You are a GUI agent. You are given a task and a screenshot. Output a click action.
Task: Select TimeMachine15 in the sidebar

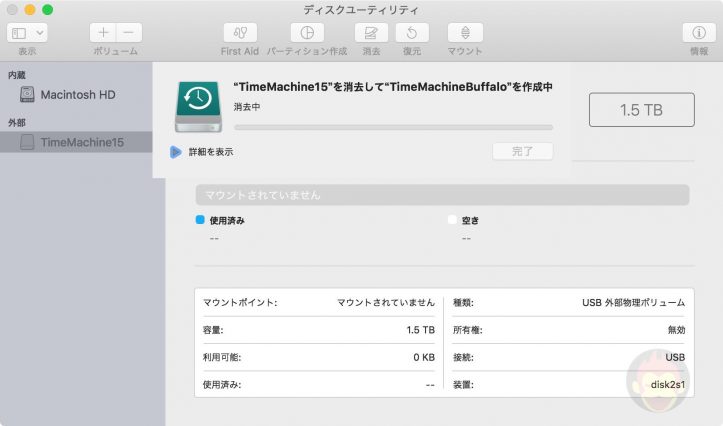point(76,142)
